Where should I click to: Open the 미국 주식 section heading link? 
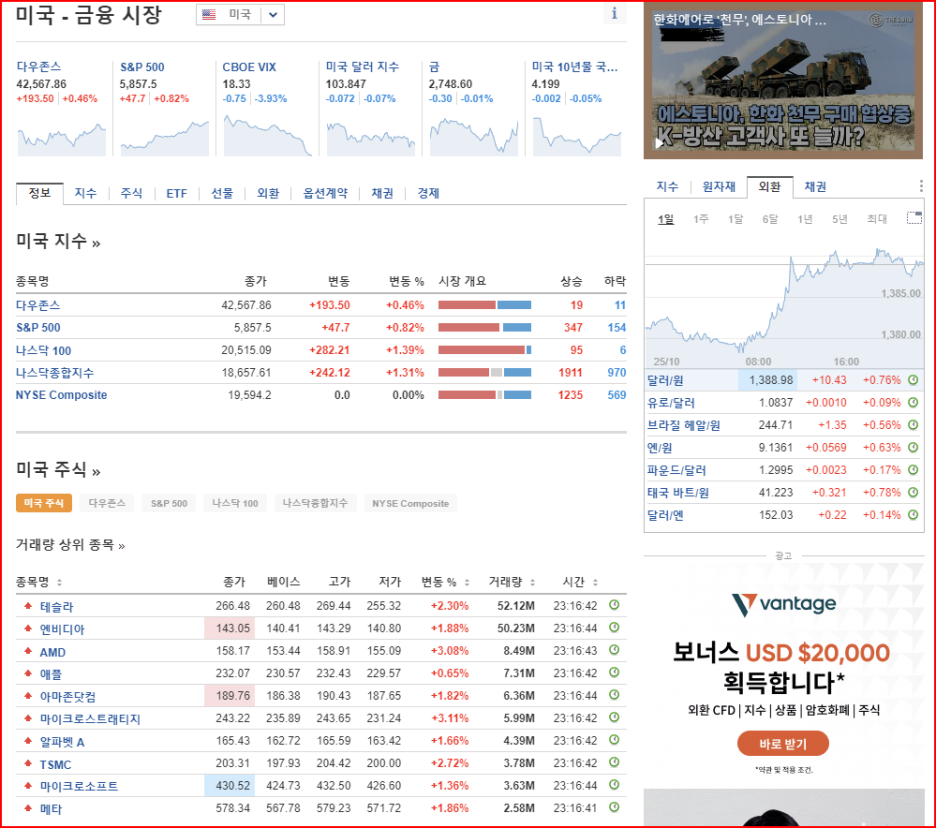click(x=58, y=470)
